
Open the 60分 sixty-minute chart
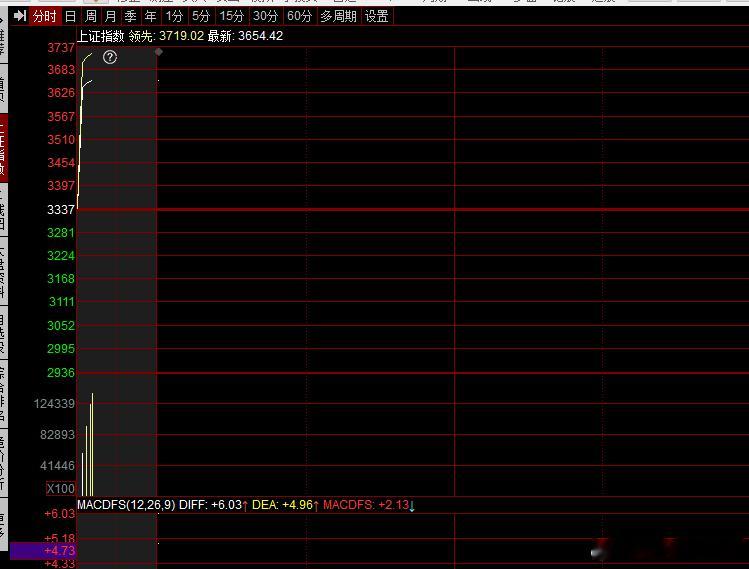[x=300, y=16]
